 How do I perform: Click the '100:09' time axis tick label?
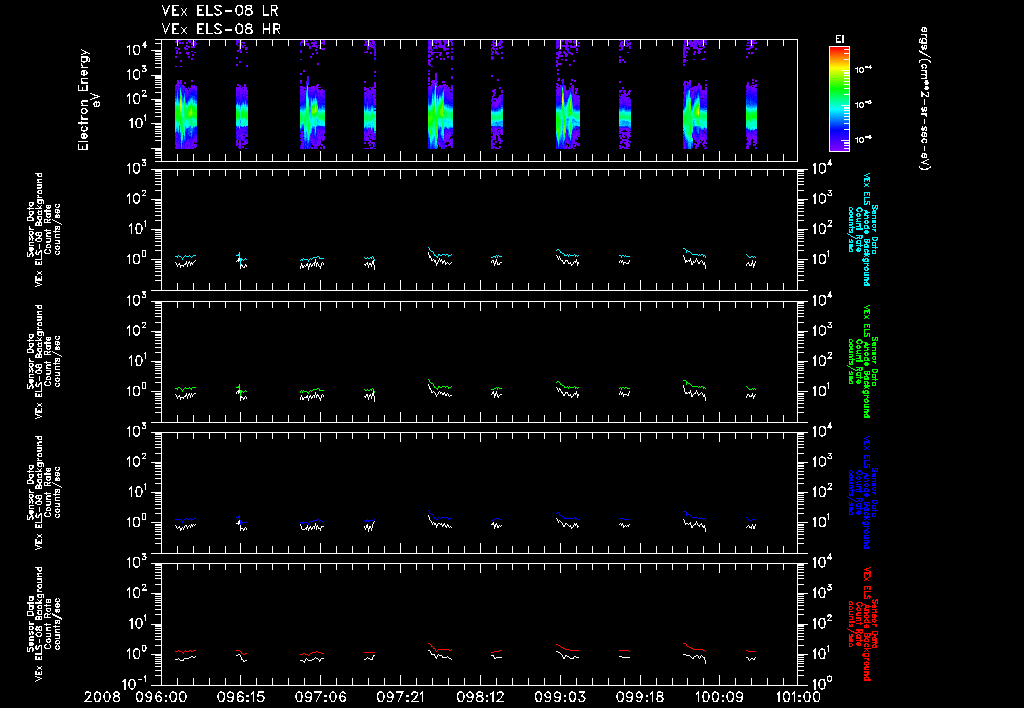point(718,698)
